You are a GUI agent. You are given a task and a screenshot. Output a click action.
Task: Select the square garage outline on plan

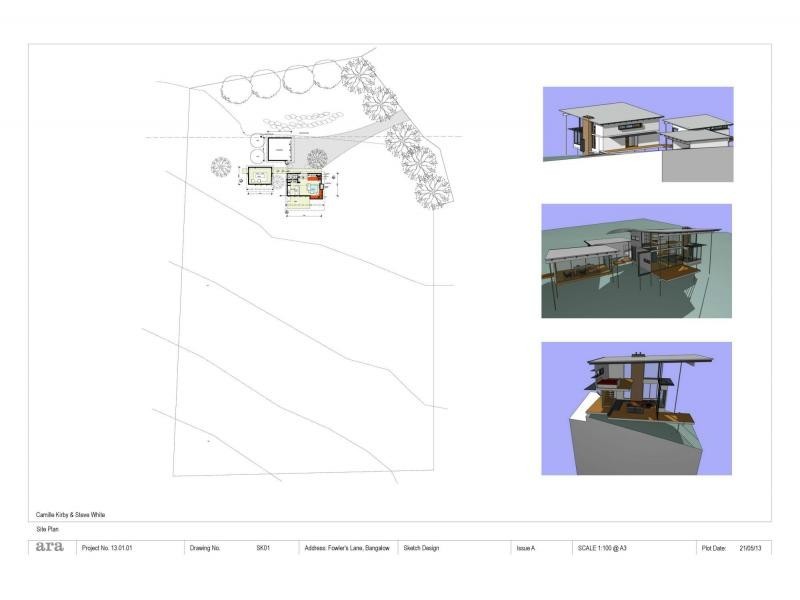click(277, 150)
